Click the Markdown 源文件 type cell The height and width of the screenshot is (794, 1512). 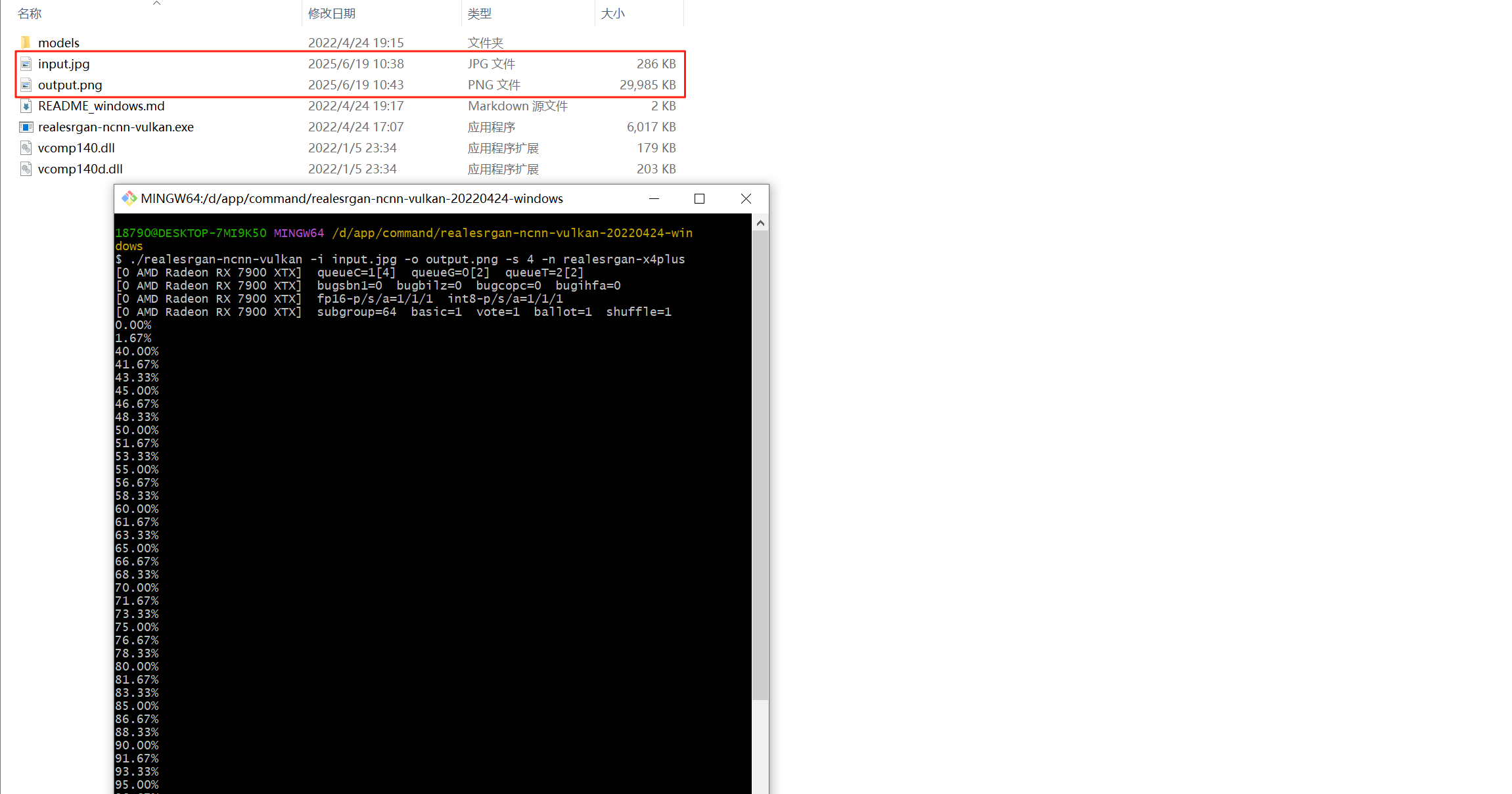click(518, 106)
